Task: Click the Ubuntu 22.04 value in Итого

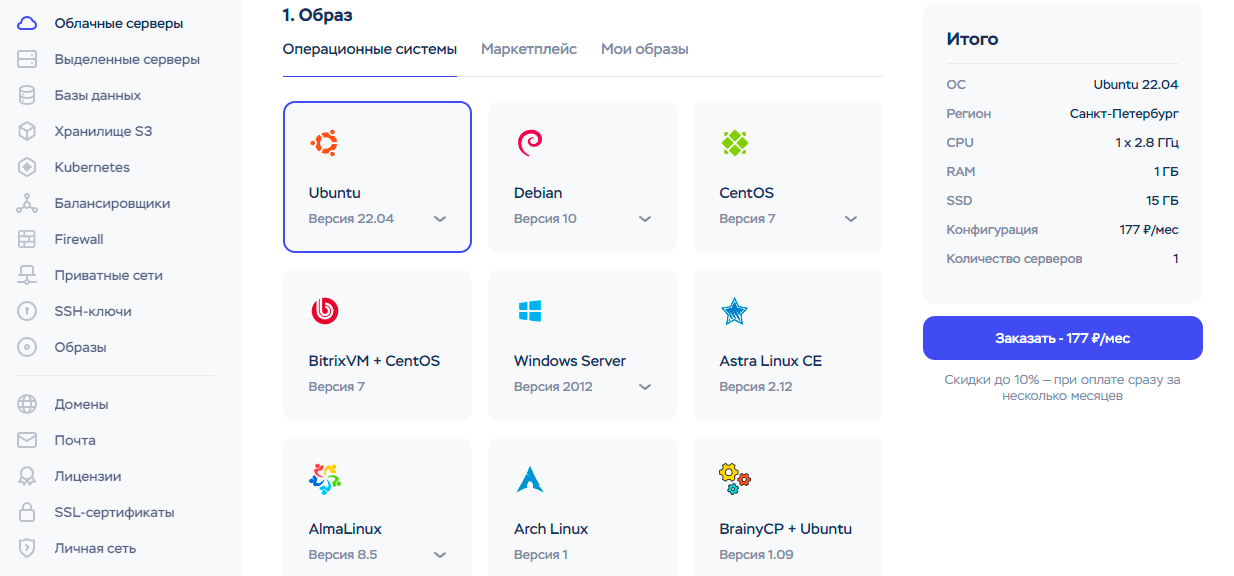Action: coord(1136,85)
